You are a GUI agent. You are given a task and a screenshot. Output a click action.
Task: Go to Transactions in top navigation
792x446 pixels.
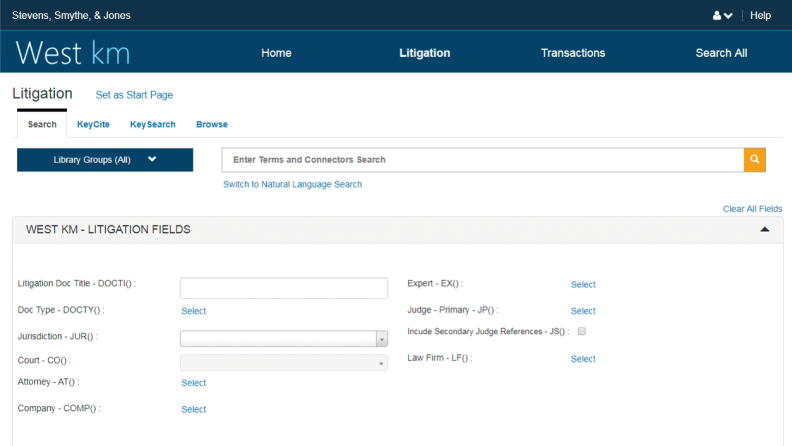[x=573, y=53]
